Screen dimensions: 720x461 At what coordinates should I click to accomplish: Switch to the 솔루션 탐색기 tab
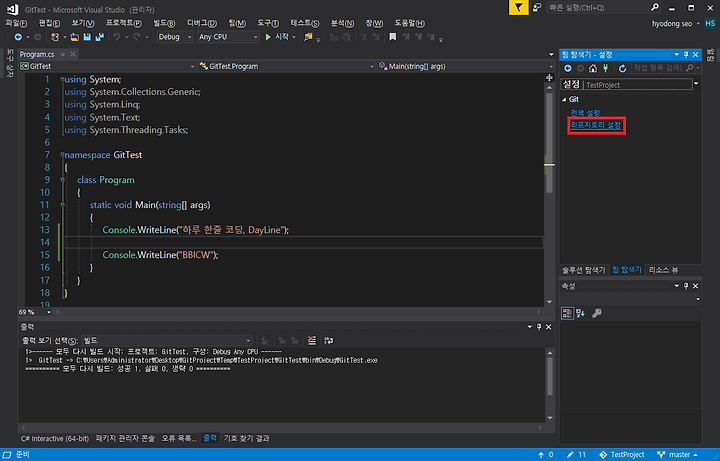(584, 270)
